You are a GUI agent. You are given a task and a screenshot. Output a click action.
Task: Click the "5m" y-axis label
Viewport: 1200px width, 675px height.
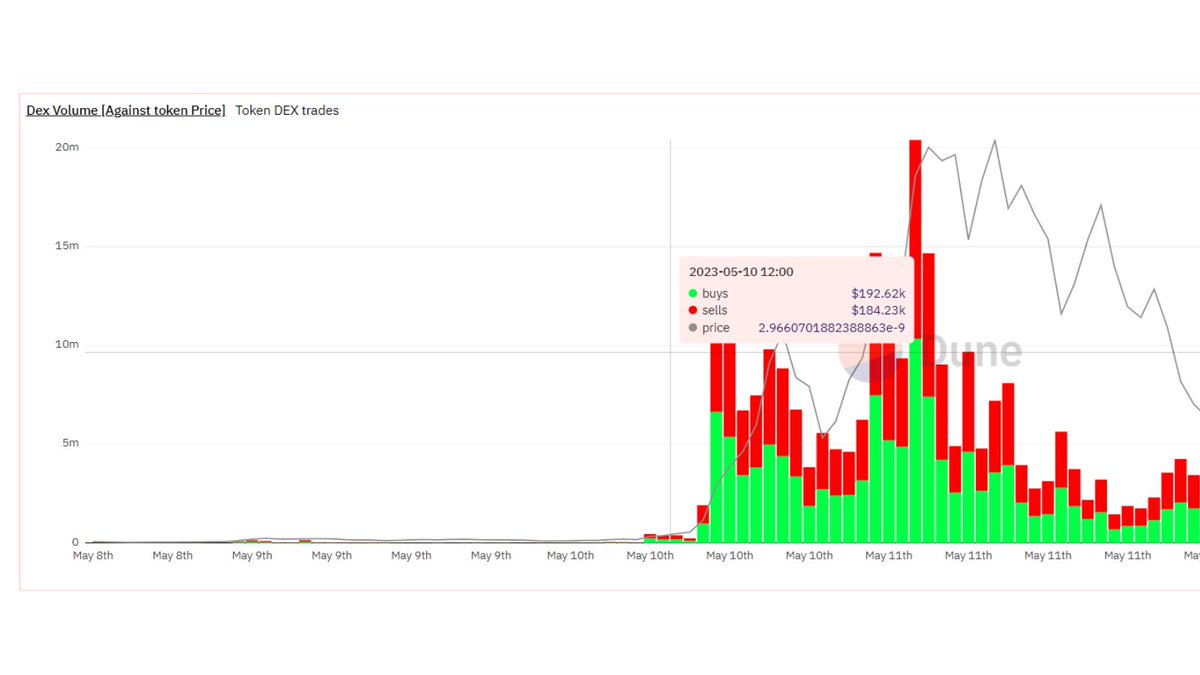[x=71, y=444]
